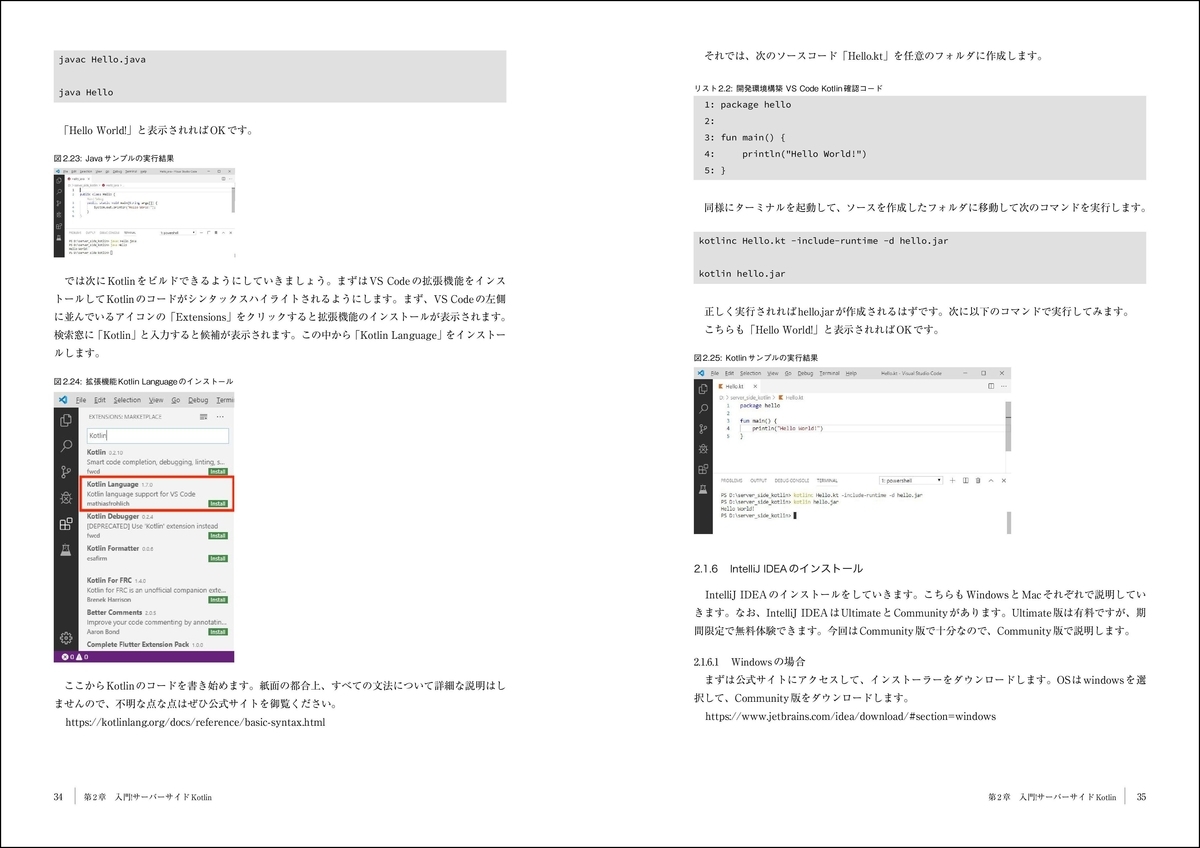The height and width of the screenshot is (848, 1200).
Task: Click println line in Figure 2.25 editor
Action: (788, 428)
